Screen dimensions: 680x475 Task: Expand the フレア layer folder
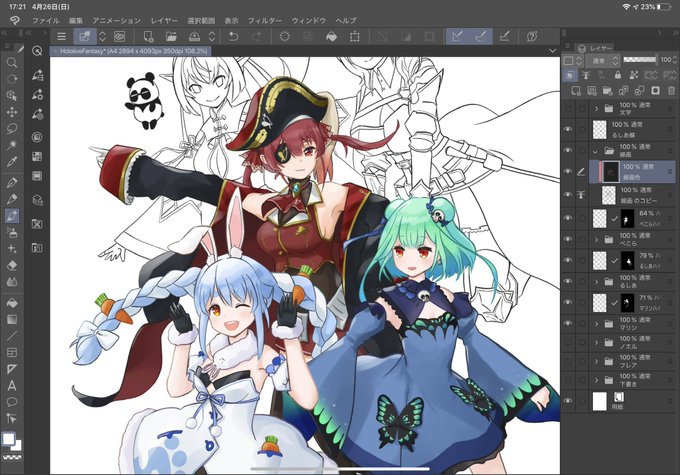[596, 361]
